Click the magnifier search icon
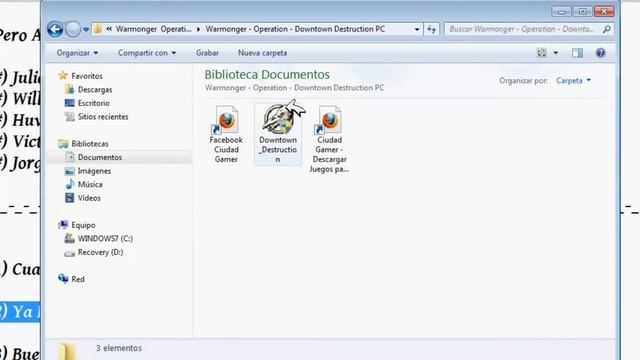This screenshot has width=640, height=360. click(x=607, y=29)
